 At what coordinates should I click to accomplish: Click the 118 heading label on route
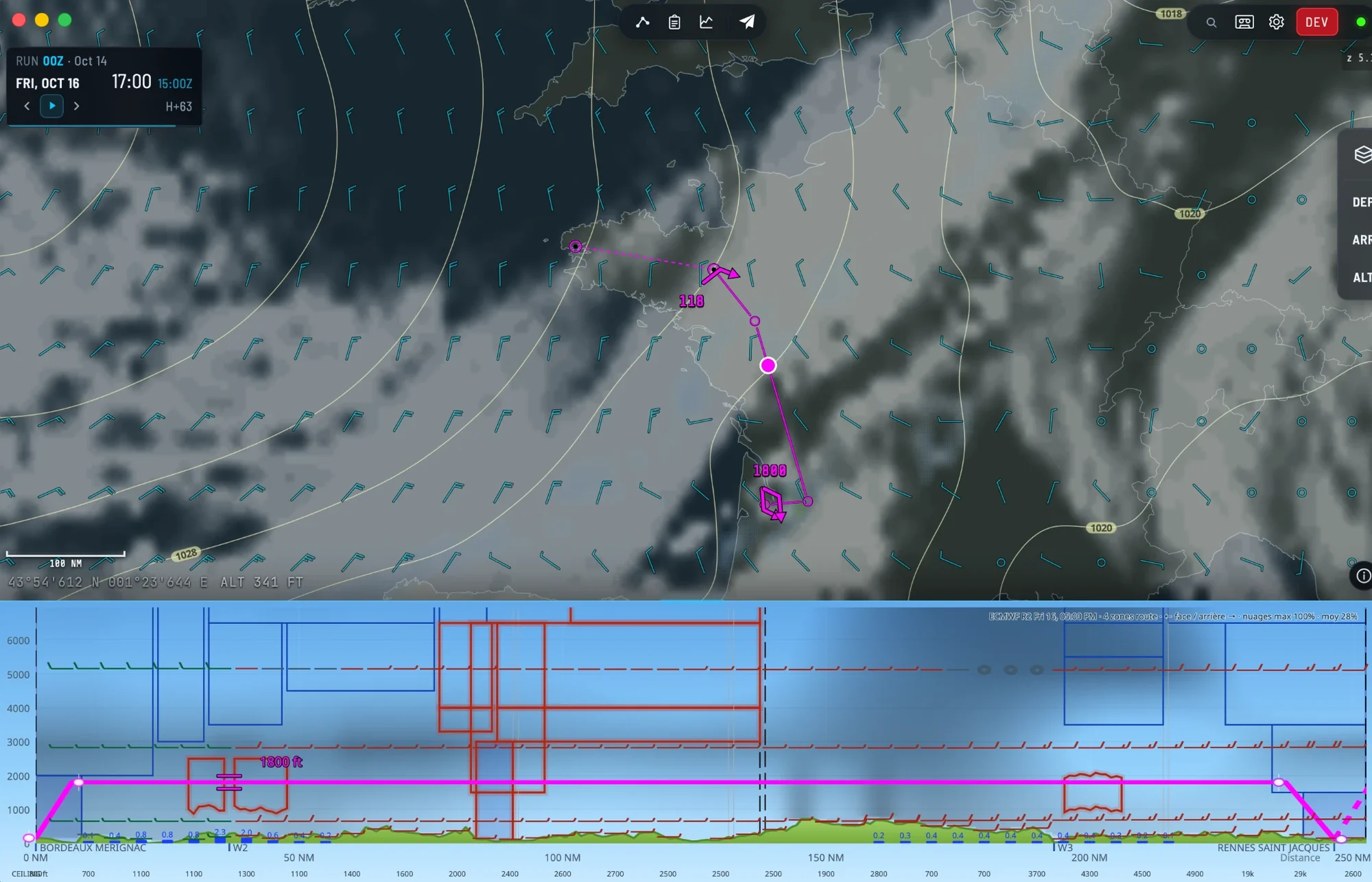[691, 301]
